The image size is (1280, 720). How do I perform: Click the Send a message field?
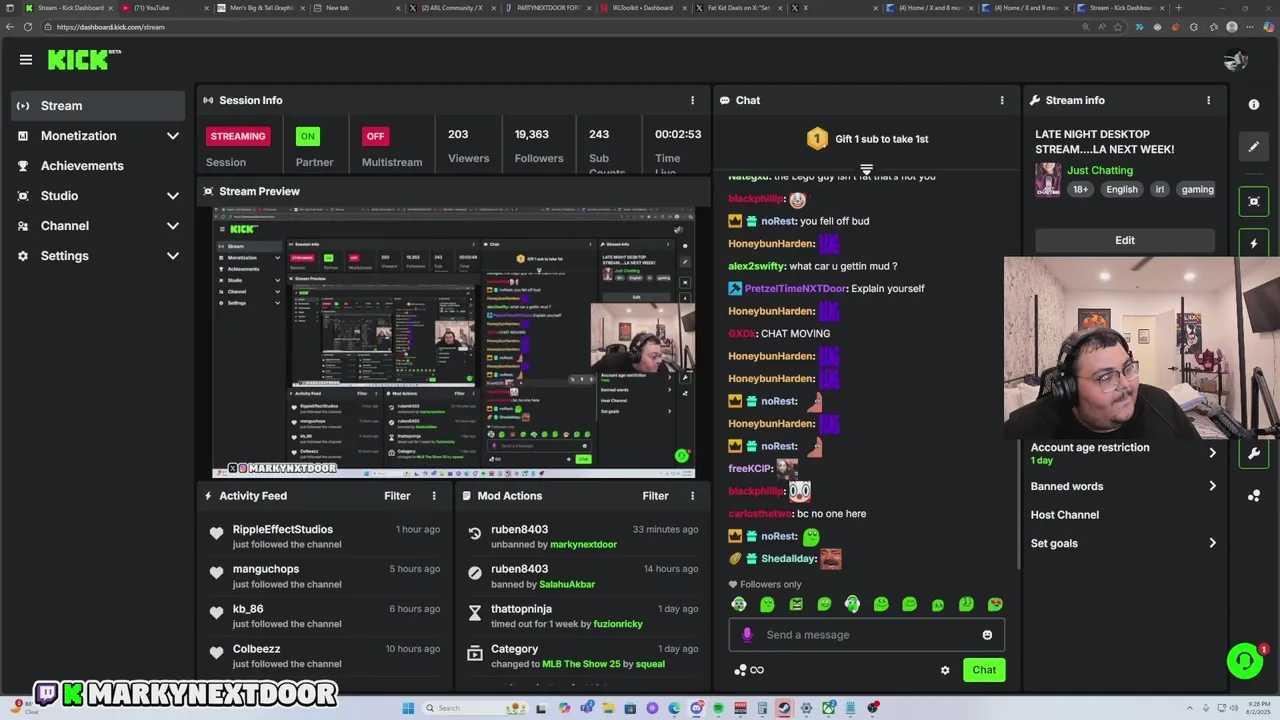pyautogui.click(x=866, y=635)
